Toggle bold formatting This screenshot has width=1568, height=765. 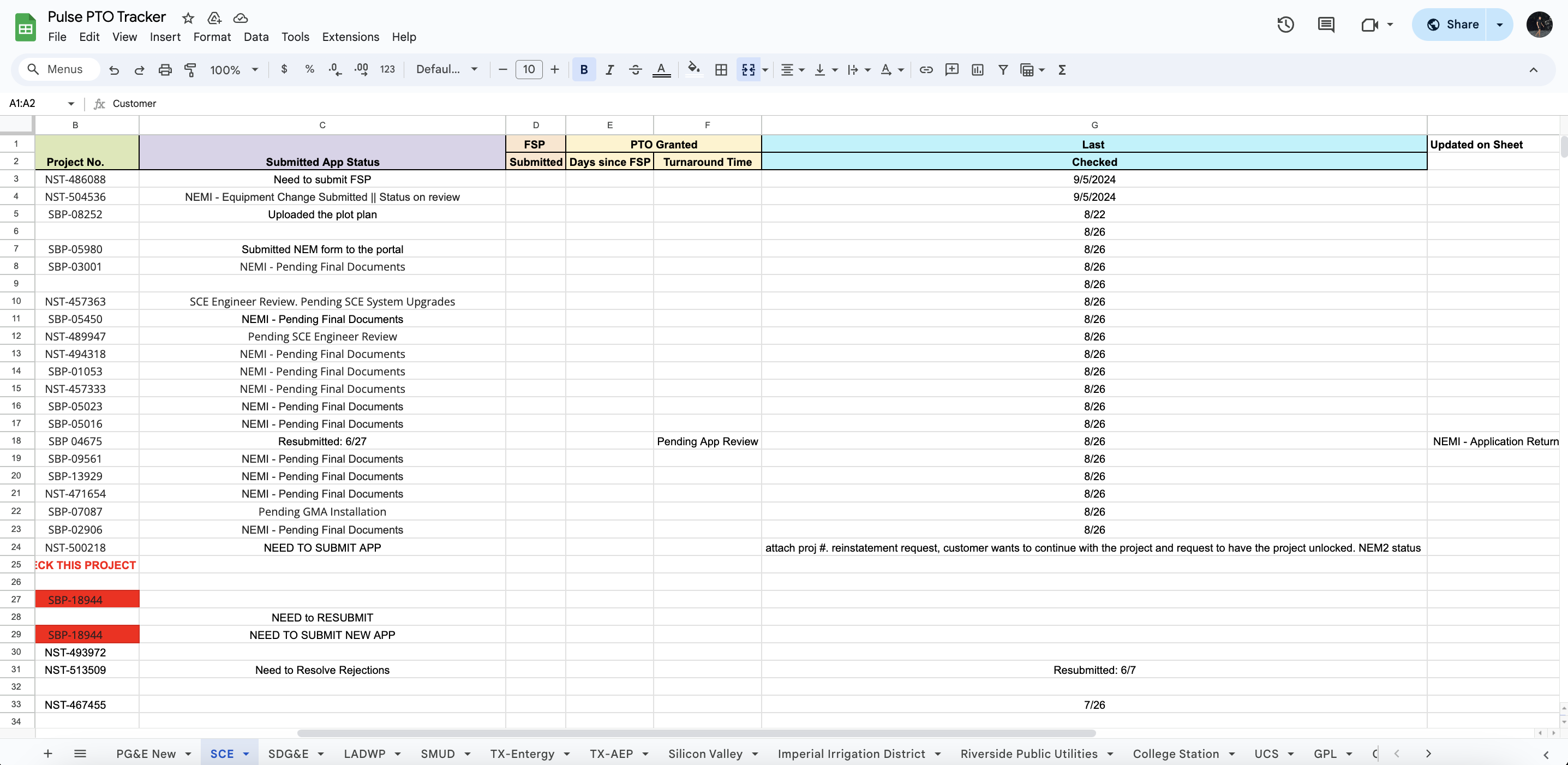pos(584,70)
